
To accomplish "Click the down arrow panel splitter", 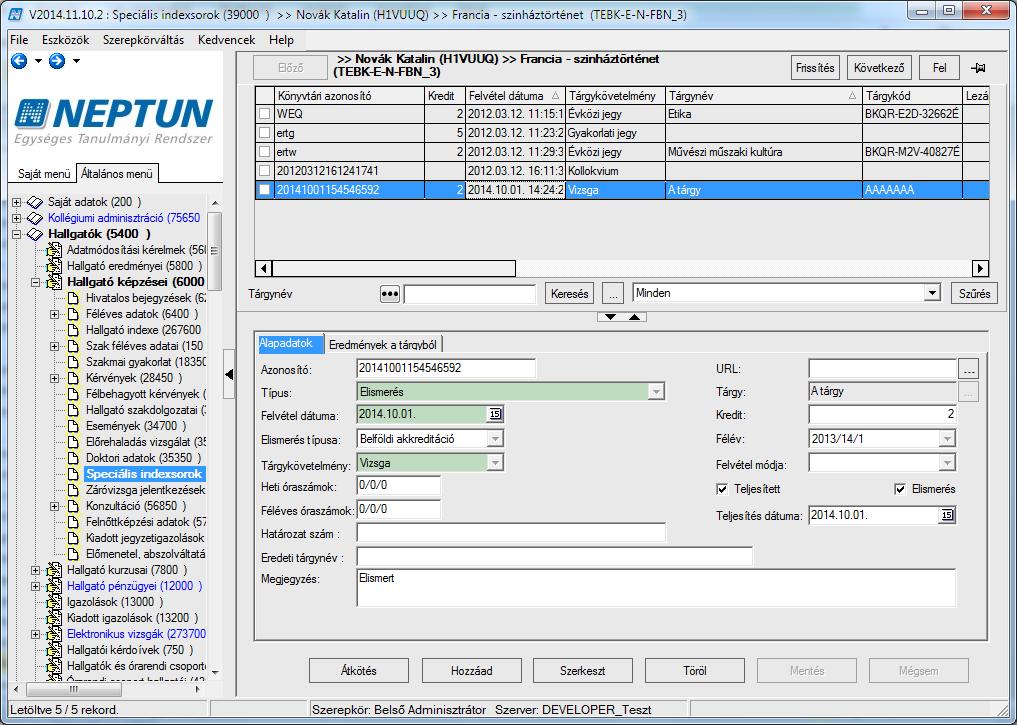I will coord(610,316).
